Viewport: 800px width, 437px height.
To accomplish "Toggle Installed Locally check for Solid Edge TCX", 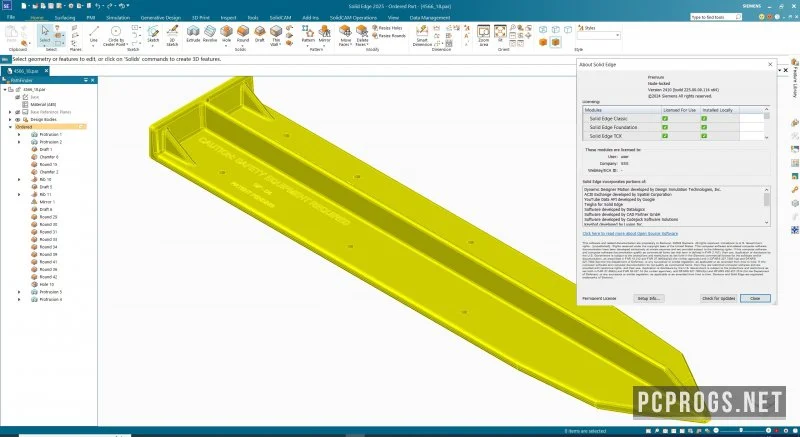I will tap(704, 136).
